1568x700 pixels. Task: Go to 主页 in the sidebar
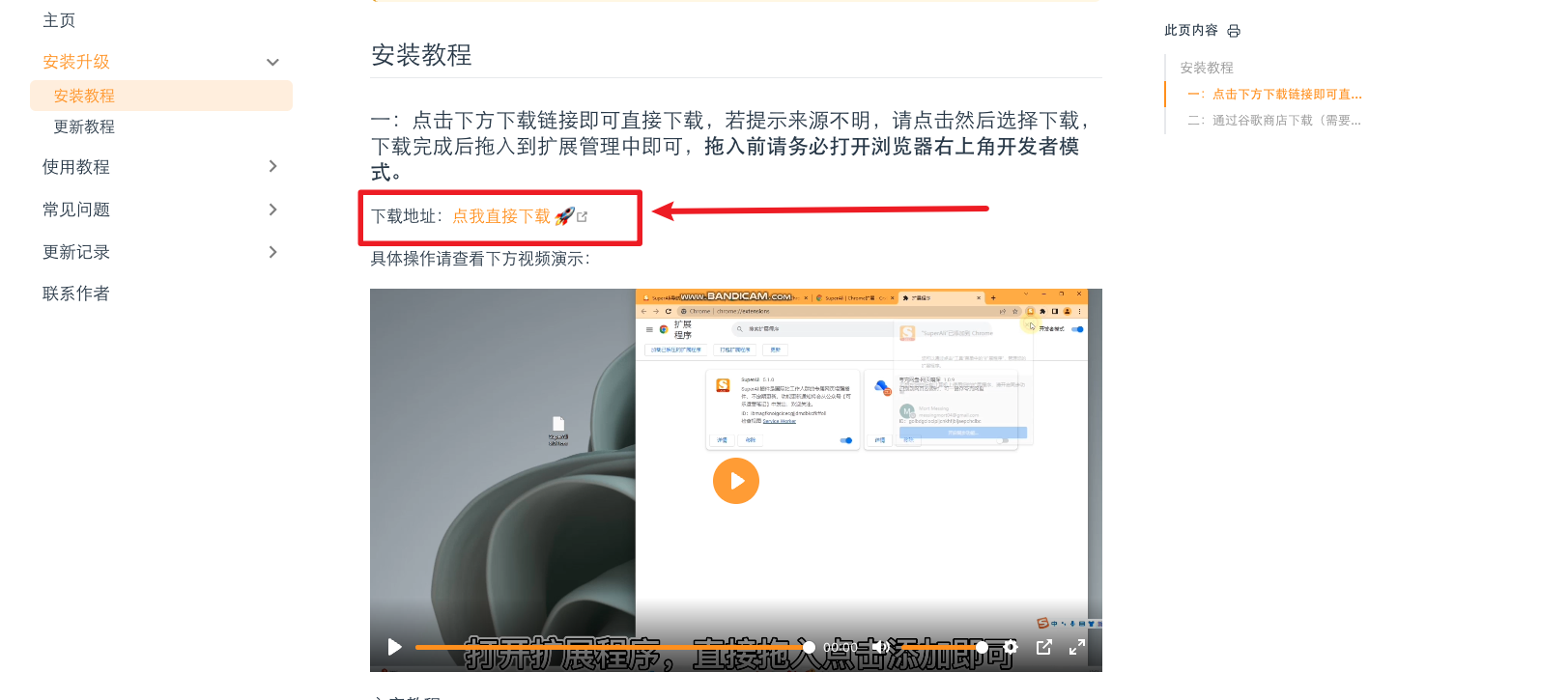[59, 20]
